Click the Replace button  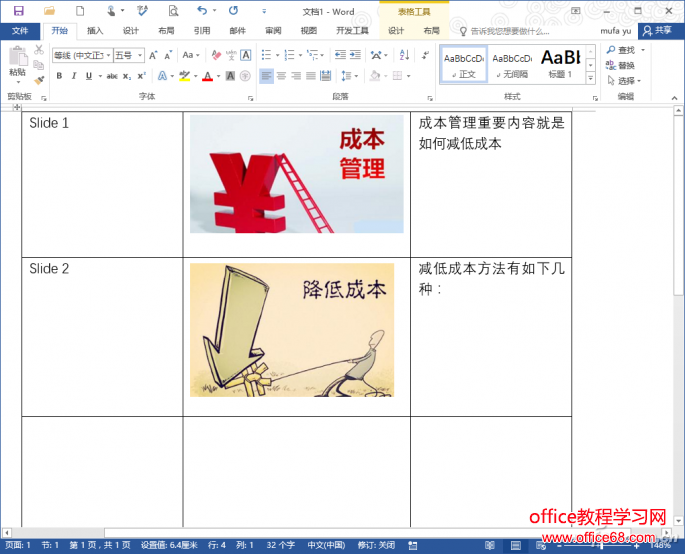pyautogui.click(x=620, y=65)
